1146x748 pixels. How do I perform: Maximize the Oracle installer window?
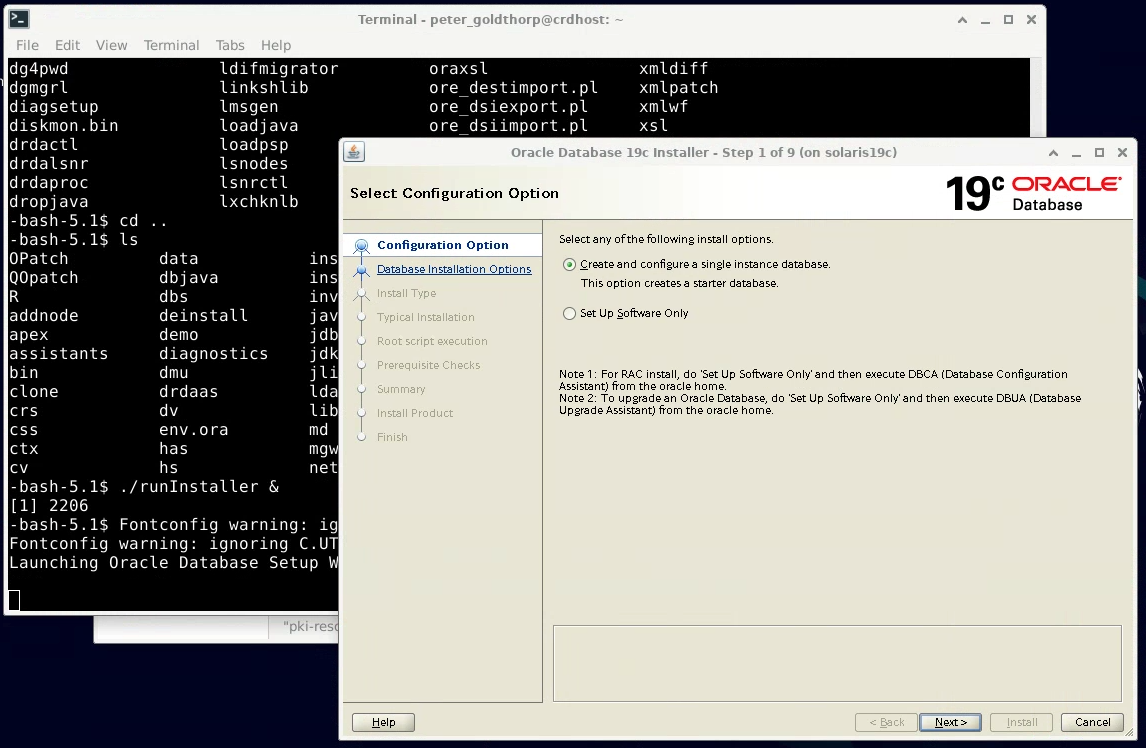(x=1099, y=153)
